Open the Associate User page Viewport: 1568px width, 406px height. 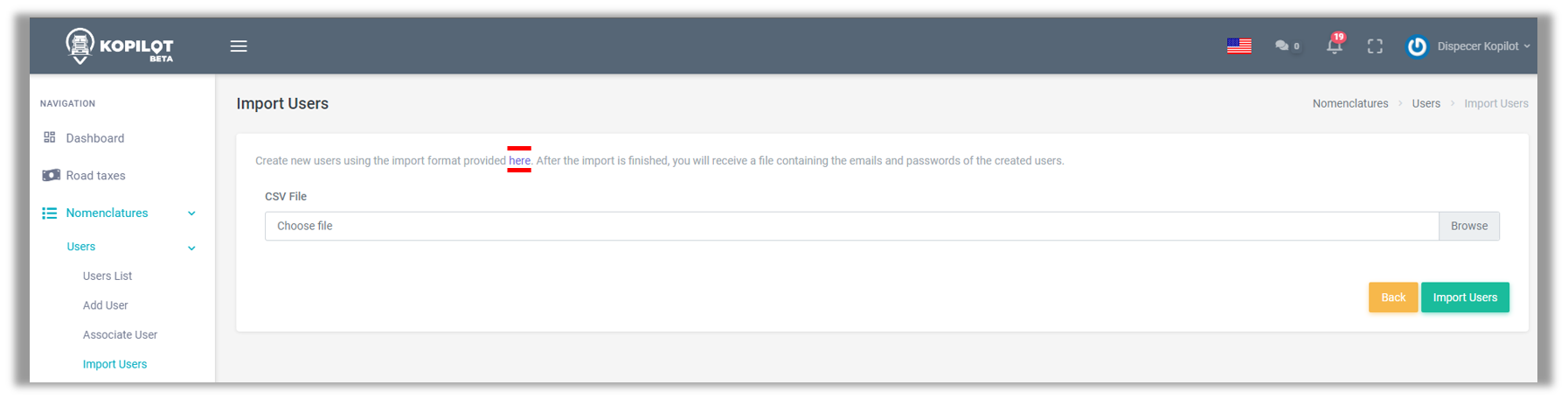(x=120, y=335)
